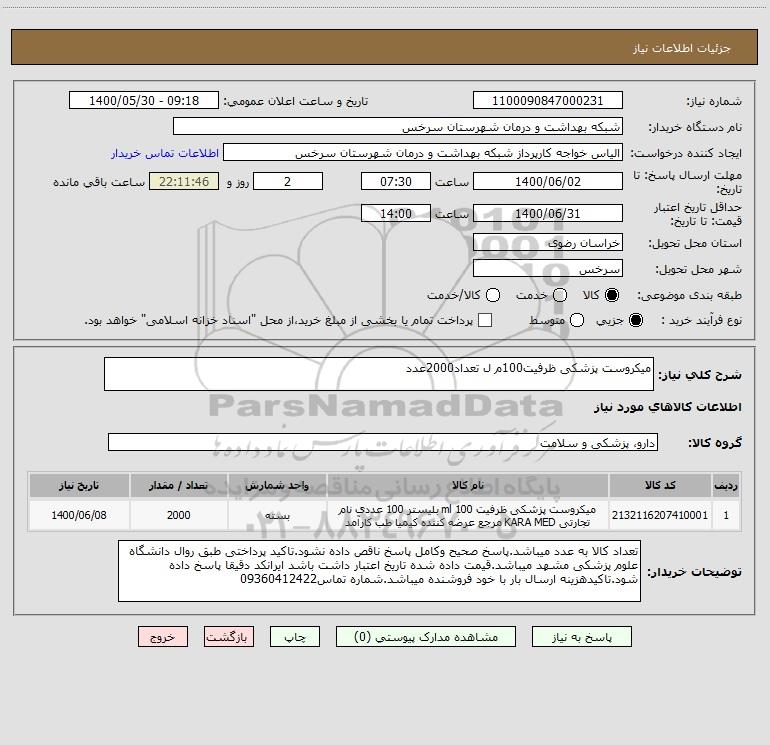Click the نام کالا column header
The image size is (770, 745).
click(x=468, y=485)
